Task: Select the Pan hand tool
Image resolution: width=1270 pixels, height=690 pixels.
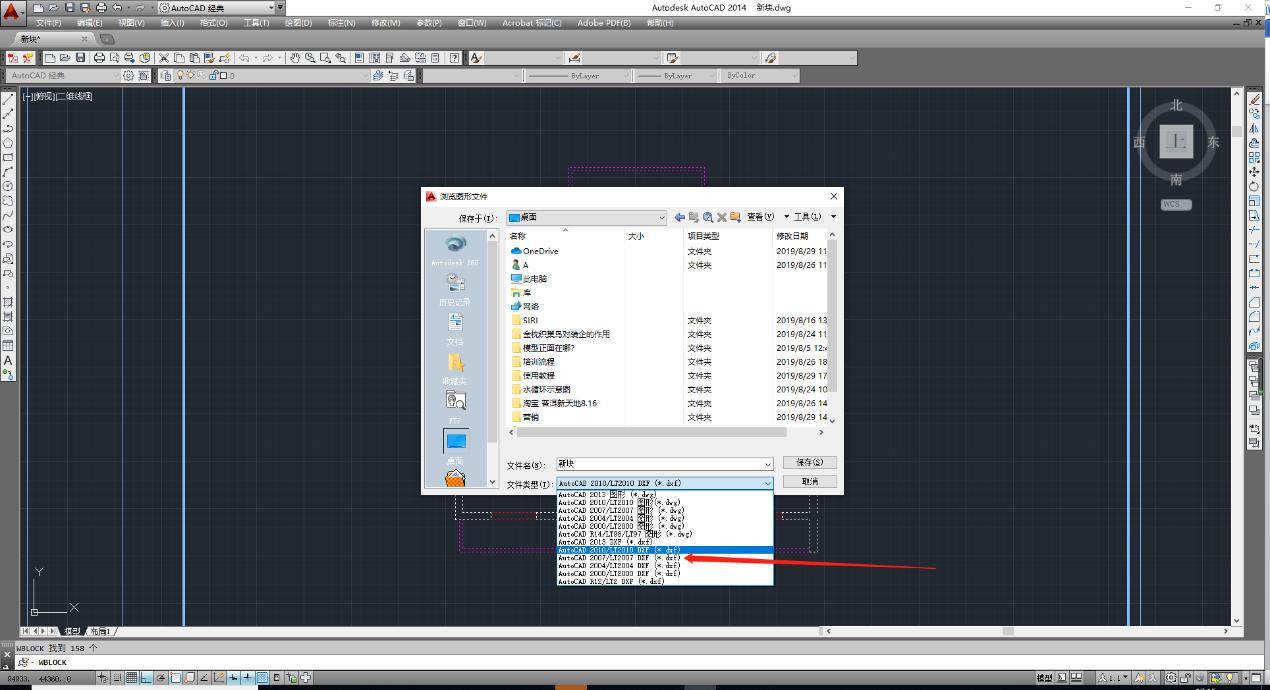Action: (296, 58)
